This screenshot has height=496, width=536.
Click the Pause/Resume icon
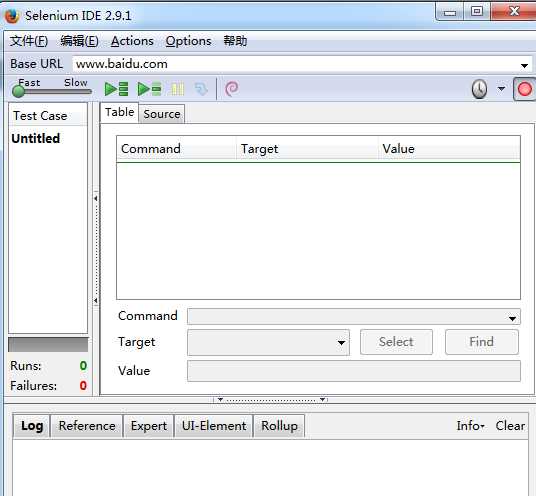coord(178,89)
